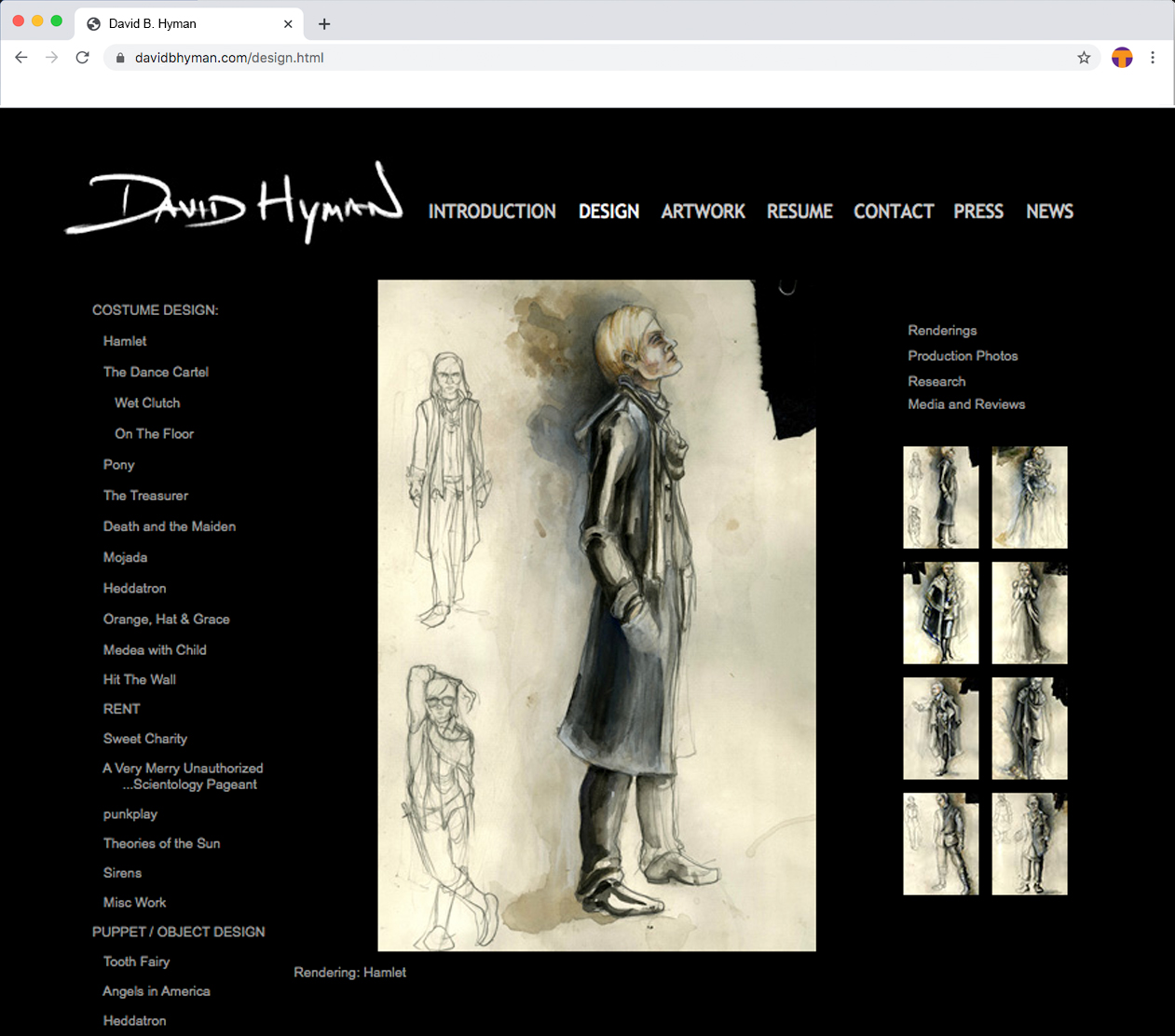Image resolution: width=1175 pixels, height=1036 pixels.
Task: Click the forward navigation arrow
Action: pyautogui.click(x=51, y=57)
